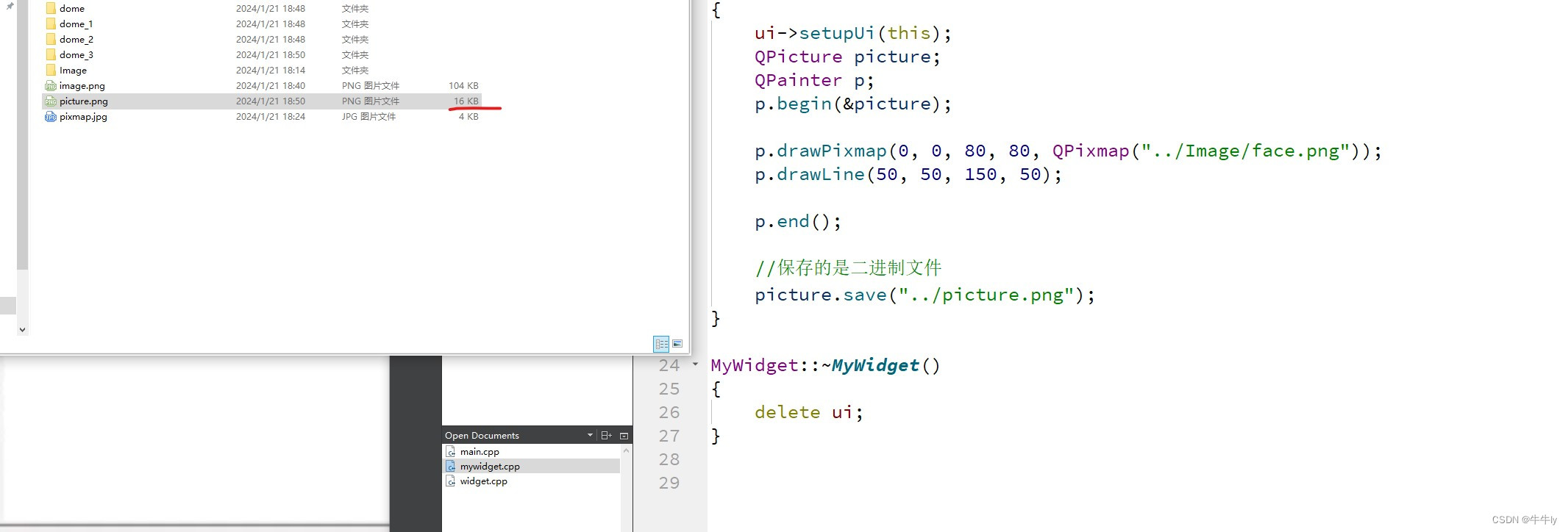Image resolution: width=1568 pixels, height=532 pixels.
Task: Collapse the code fold at line 24
Action: coord(695,364)
